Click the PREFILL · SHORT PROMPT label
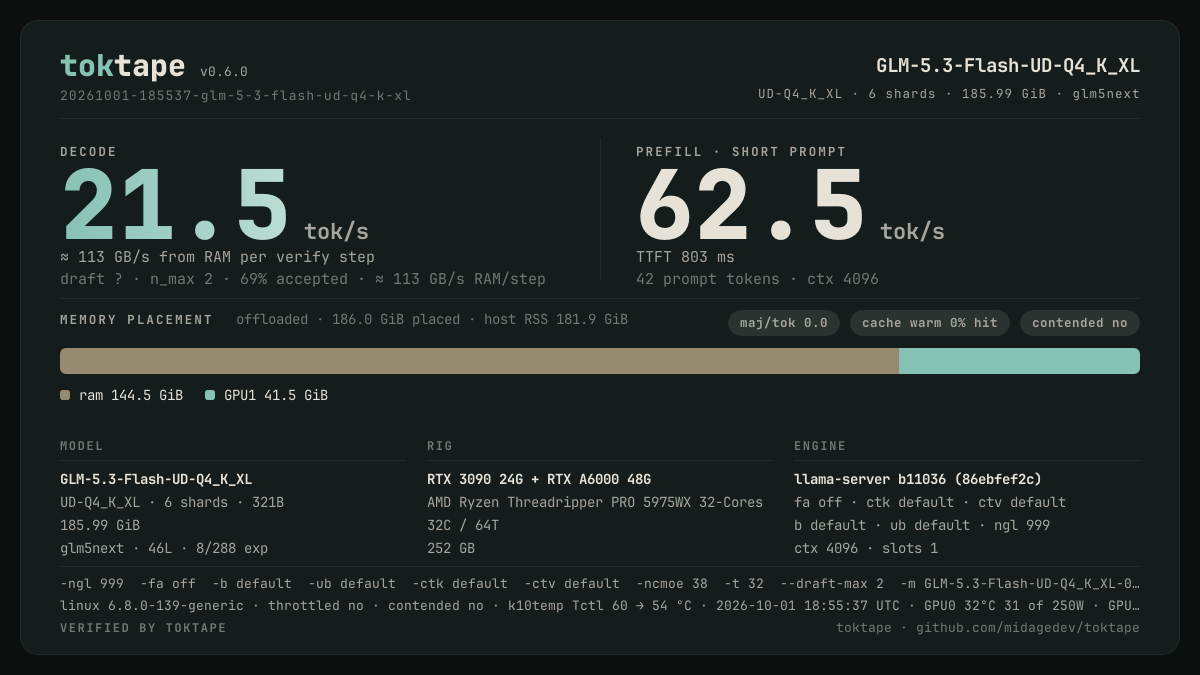1200x675 pixels. pyautogui.click(x=741, y=152)
